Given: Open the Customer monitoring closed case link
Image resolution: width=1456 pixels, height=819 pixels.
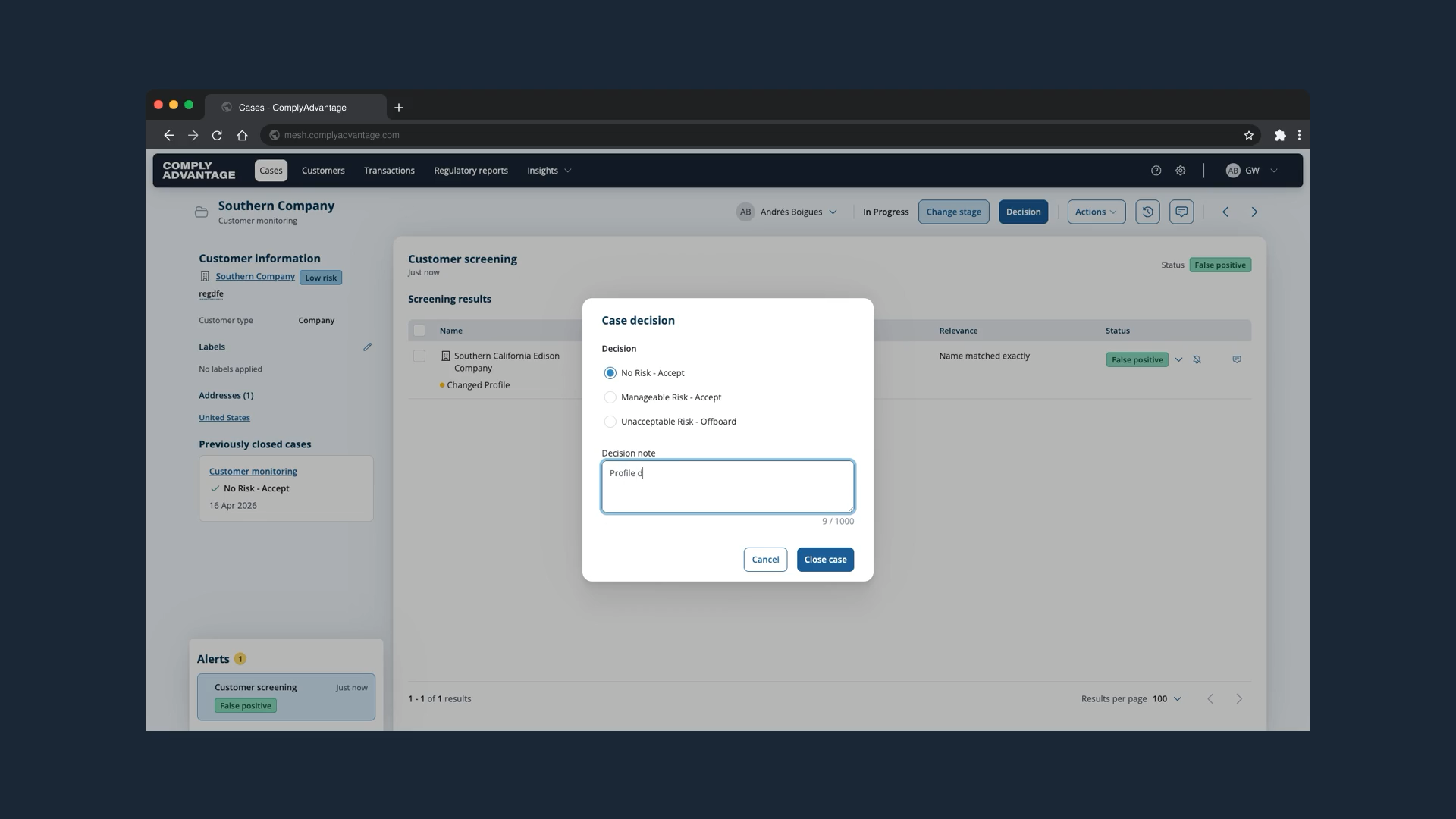Looking at the screenshot, I should point(253,471).
